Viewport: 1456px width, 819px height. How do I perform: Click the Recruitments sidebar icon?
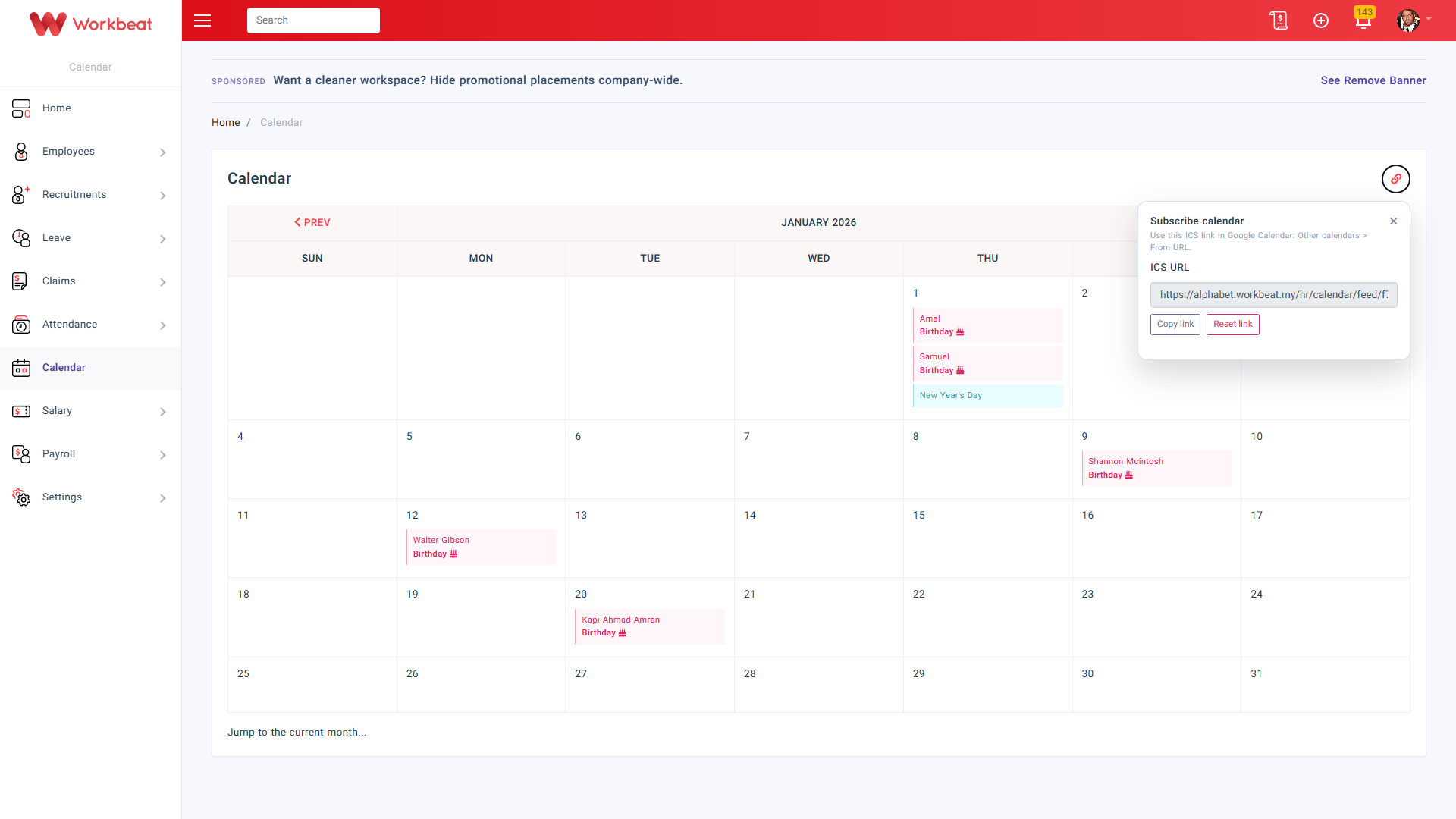click(21, 195)
